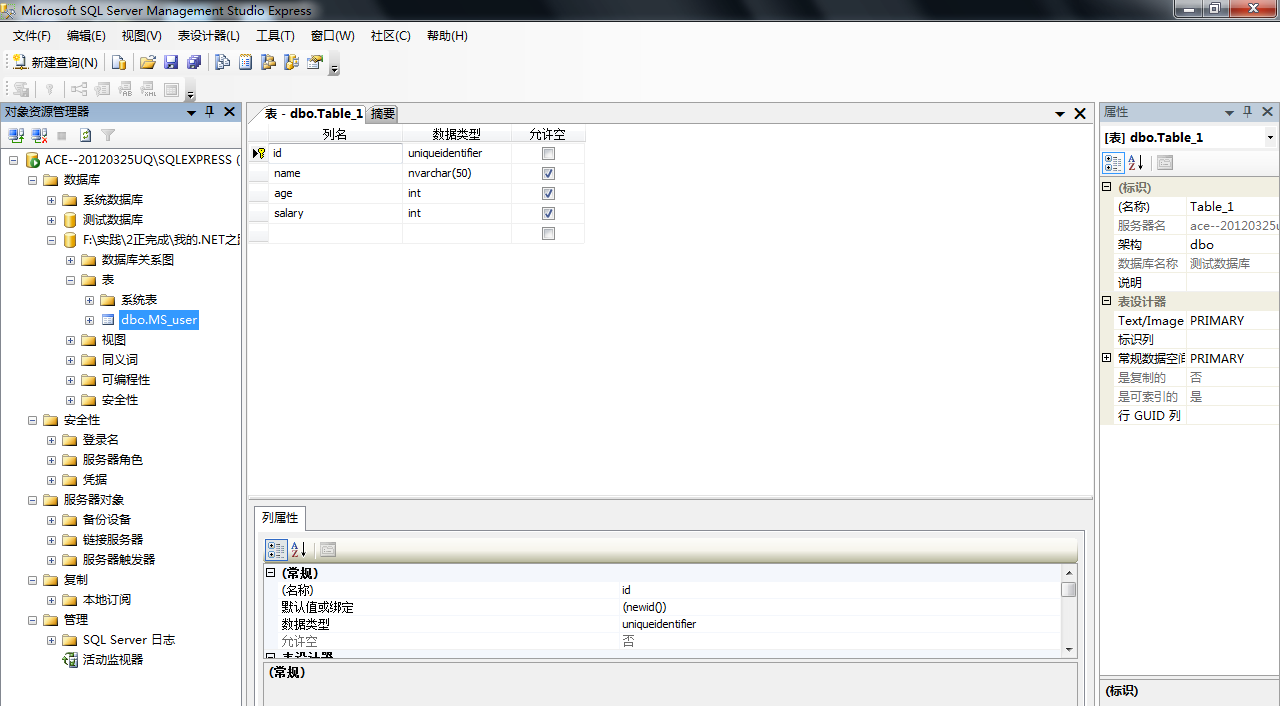
Task: Open the 文件(F) menu
Action: point(32,35)
